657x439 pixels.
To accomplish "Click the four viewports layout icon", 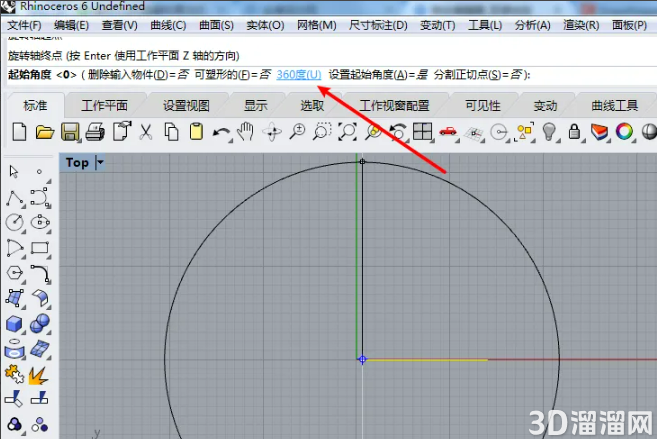I will point(422,132).
